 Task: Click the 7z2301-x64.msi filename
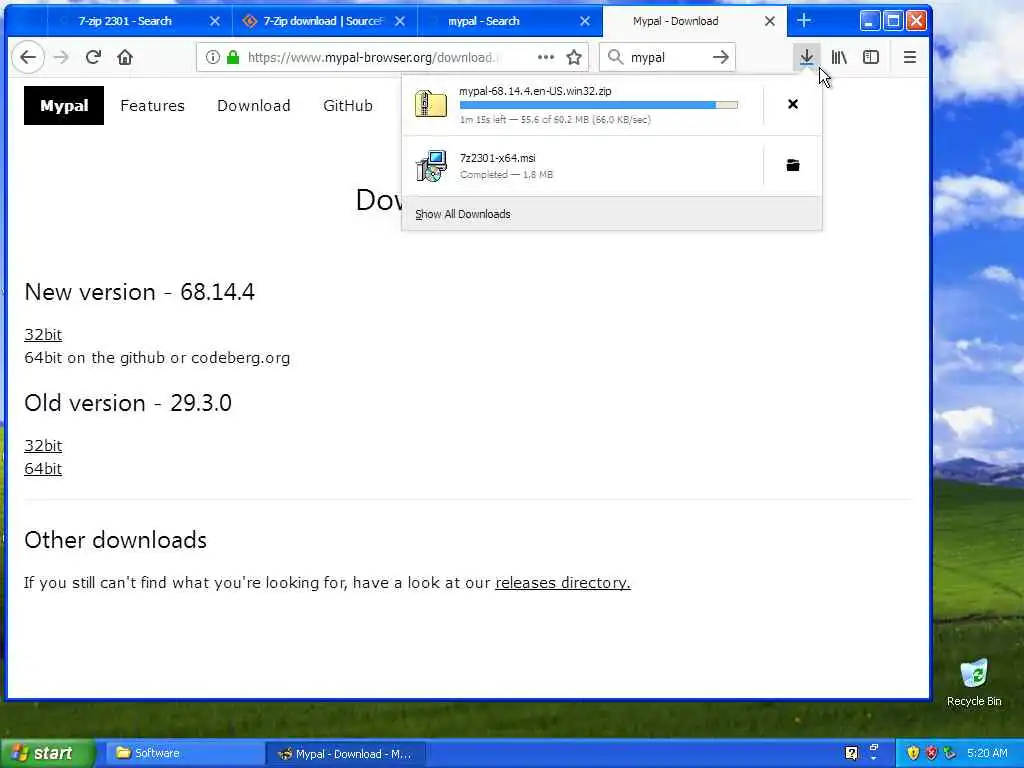[498, 158]
